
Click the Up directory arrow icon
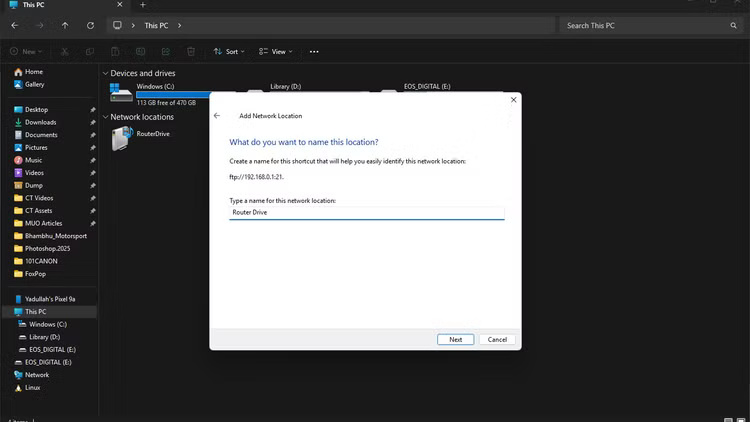pos(65,25)
